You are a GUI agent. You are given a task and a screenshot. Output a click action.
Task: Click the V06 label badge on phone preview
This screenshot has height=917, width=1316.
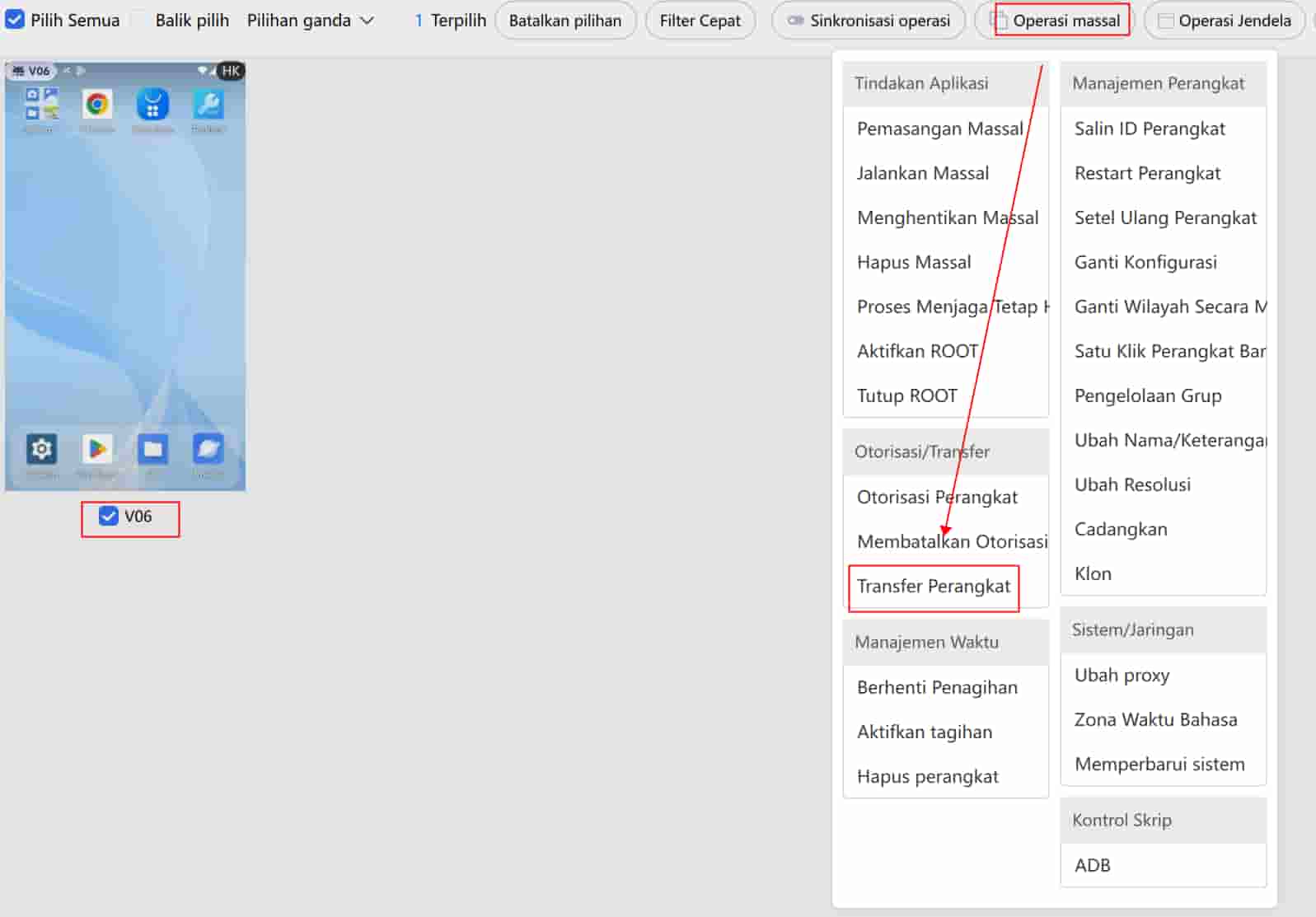click(x=31, y=71)
